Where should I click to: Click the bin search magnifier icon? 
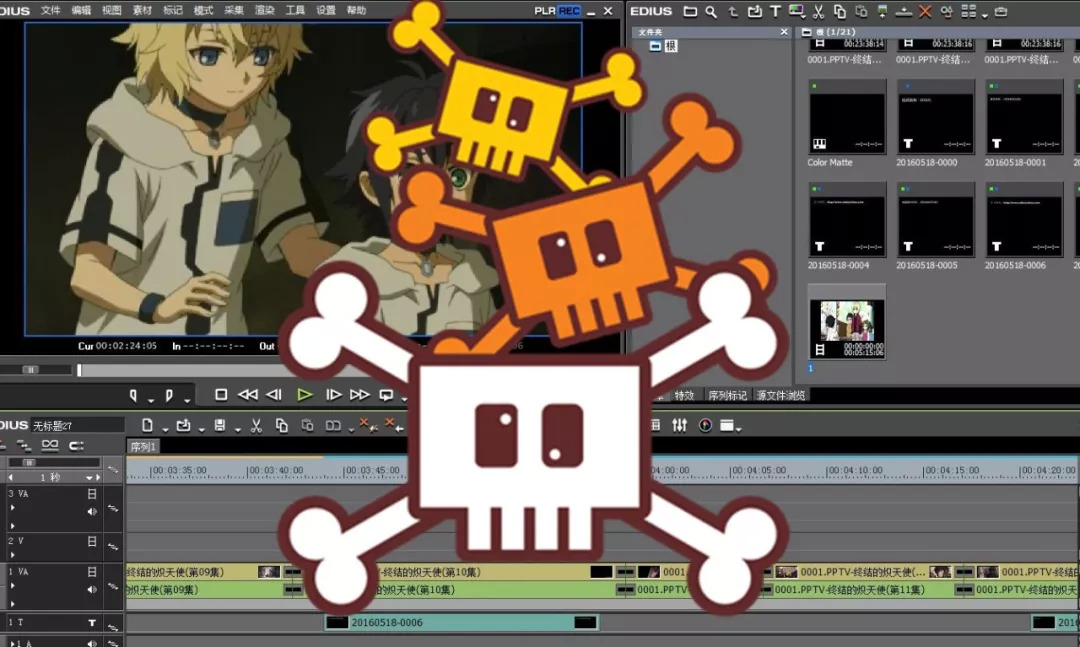(x=711, y=11)
